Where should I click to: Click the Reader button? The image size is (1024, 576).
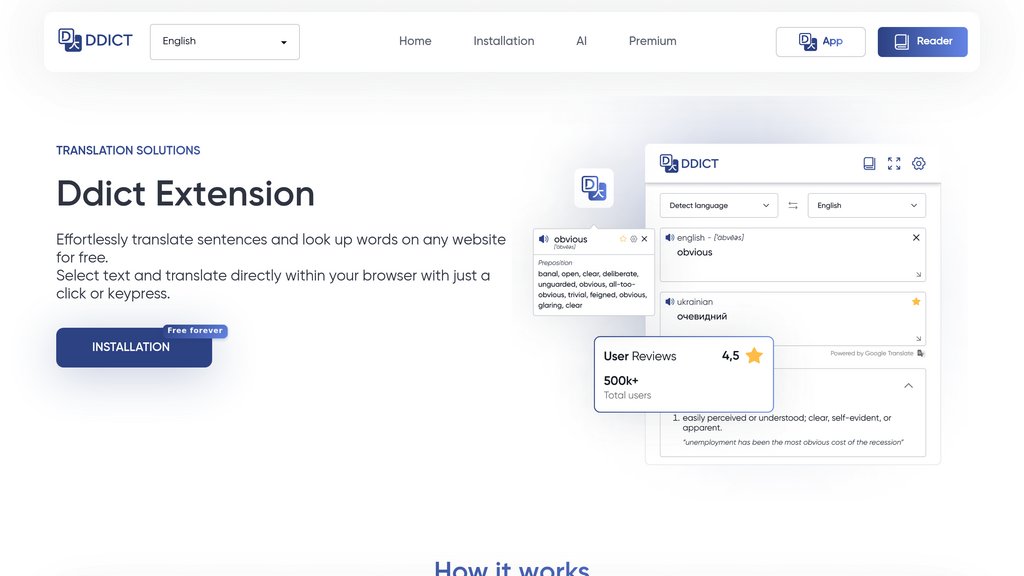pyautogui.click(x=922, y=42)
